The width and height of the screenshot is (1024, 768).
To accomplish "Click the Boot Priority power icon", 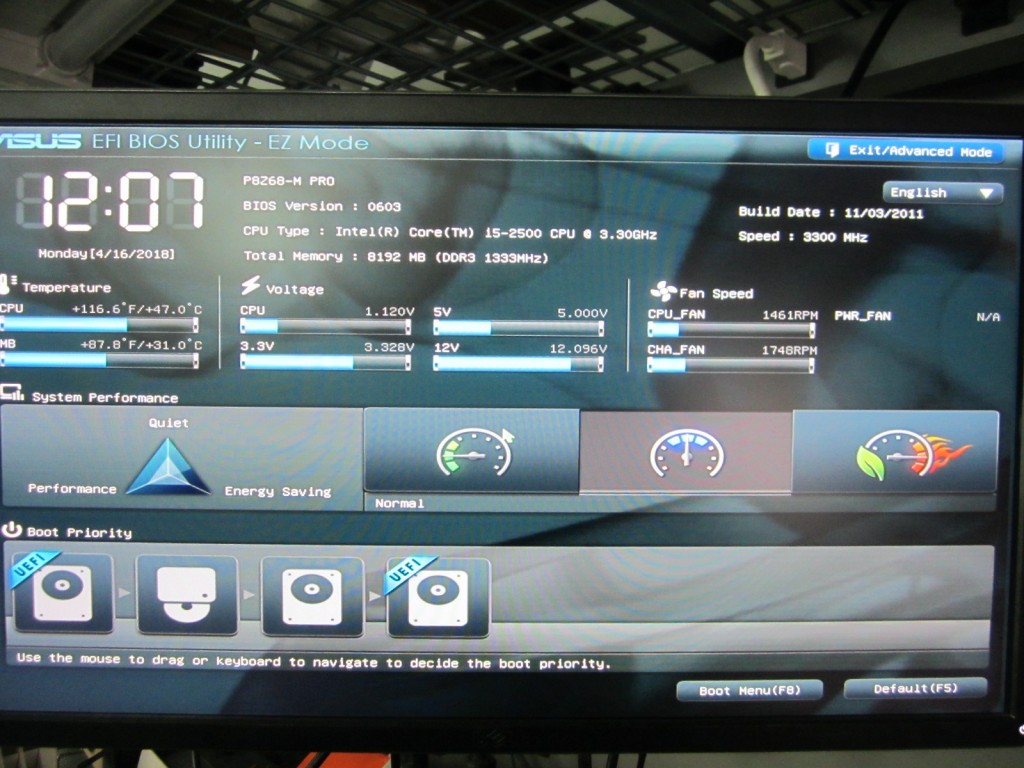I will click(12, 529).
